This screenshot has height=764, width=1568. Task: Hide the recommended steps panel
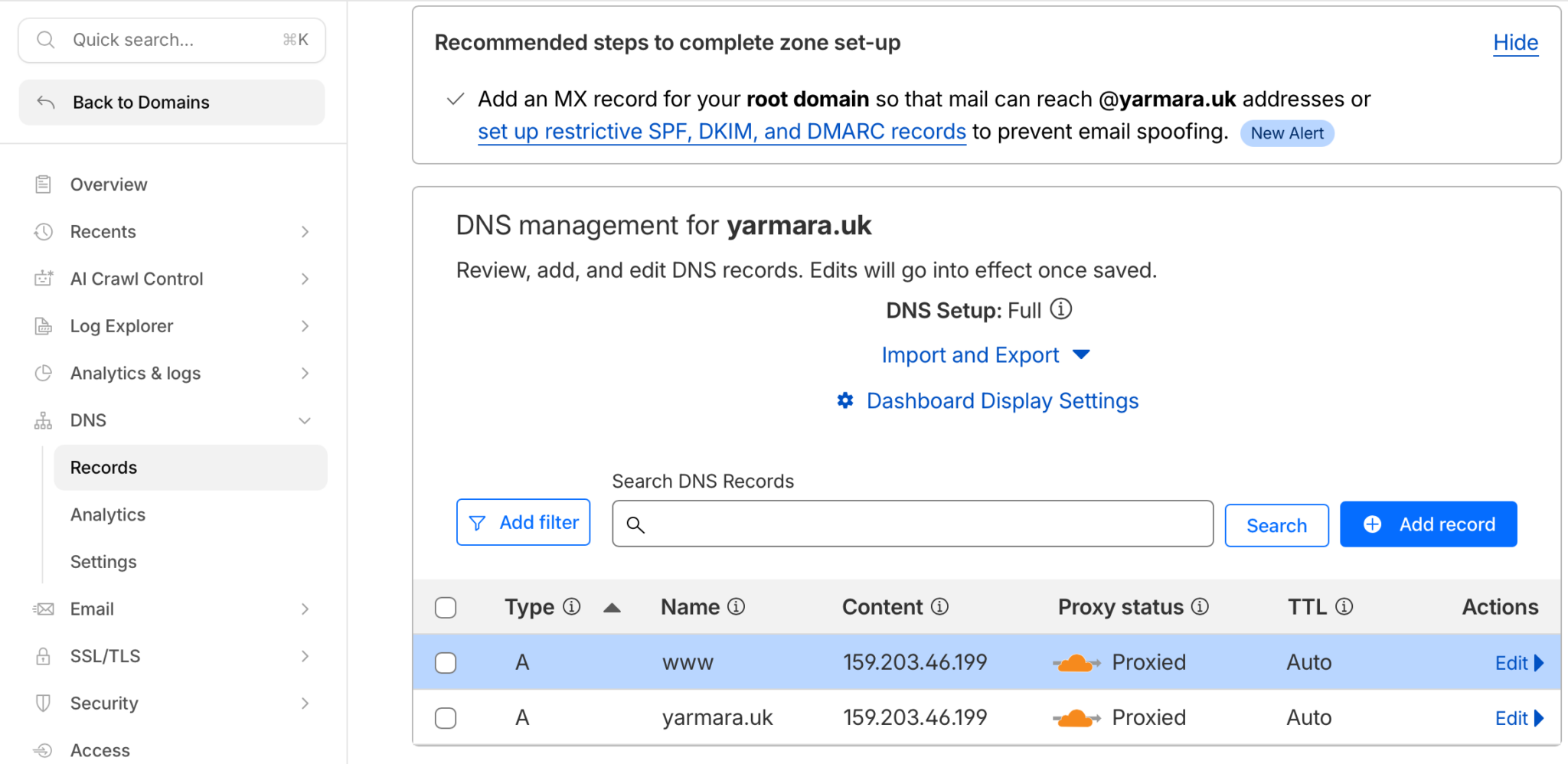coord(1515,43)
